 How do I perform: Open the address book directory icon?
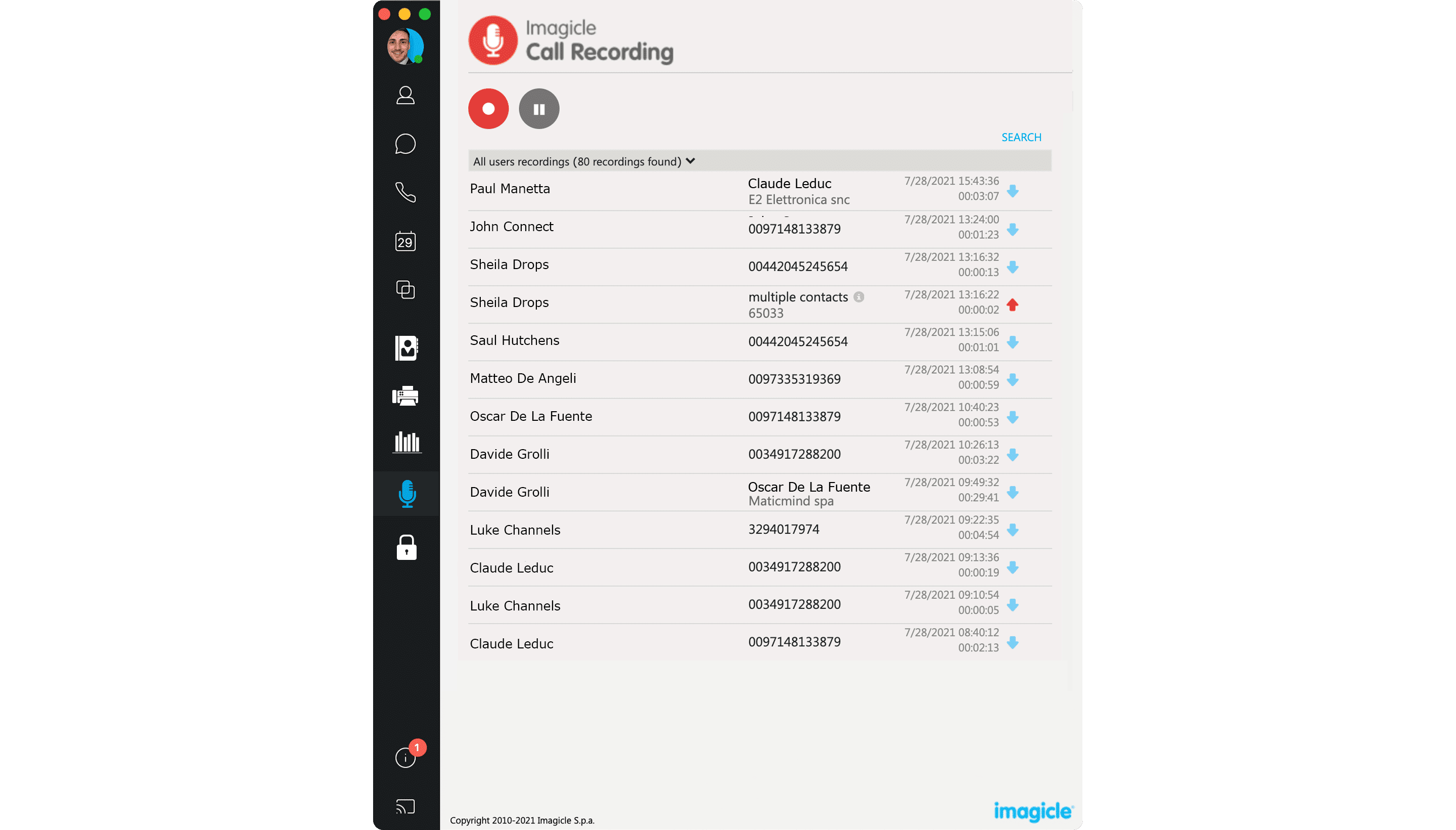[x=406, y=348]
